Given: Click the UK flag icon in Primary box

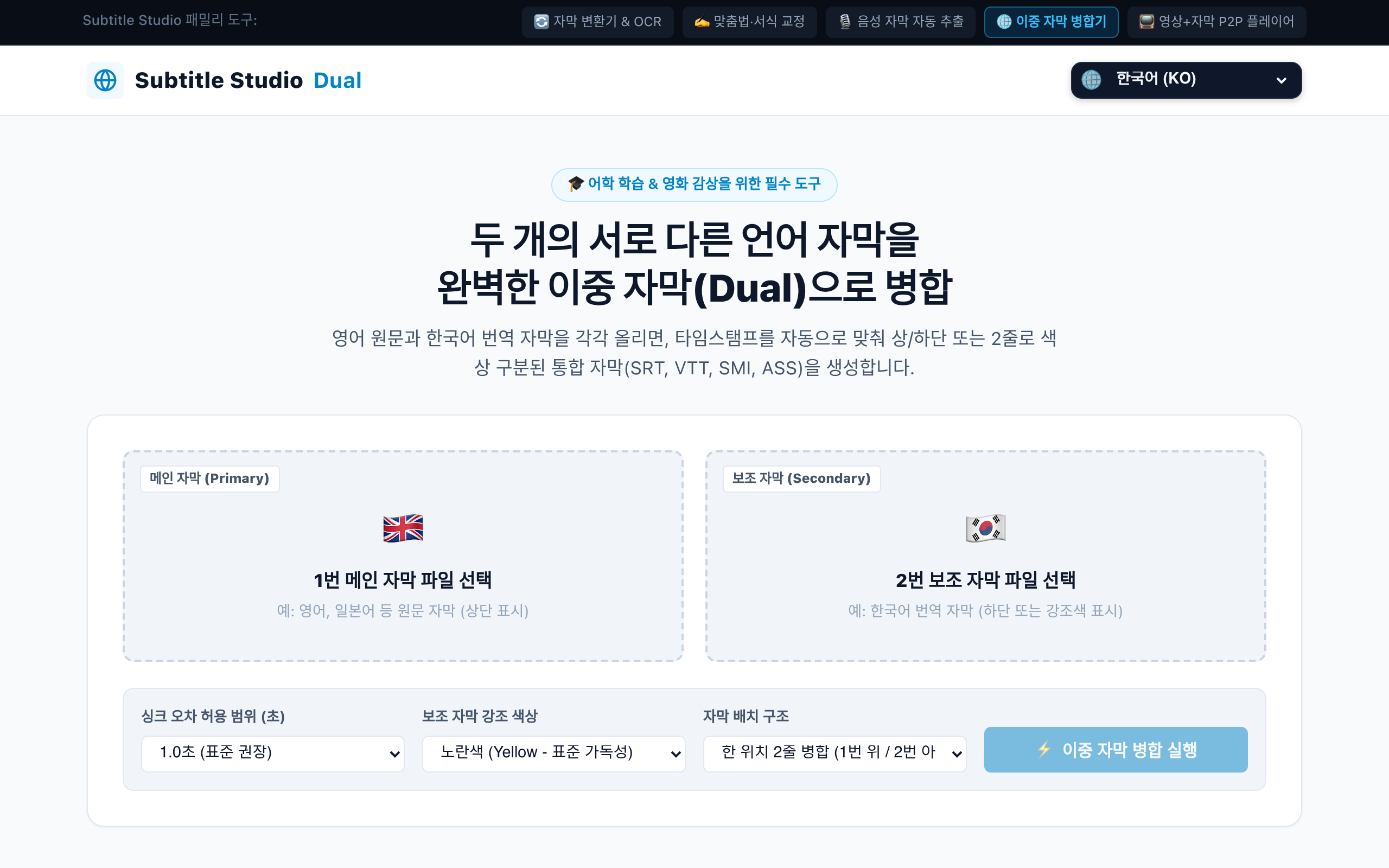Looking at the screenshot, I should coord(403,528).
